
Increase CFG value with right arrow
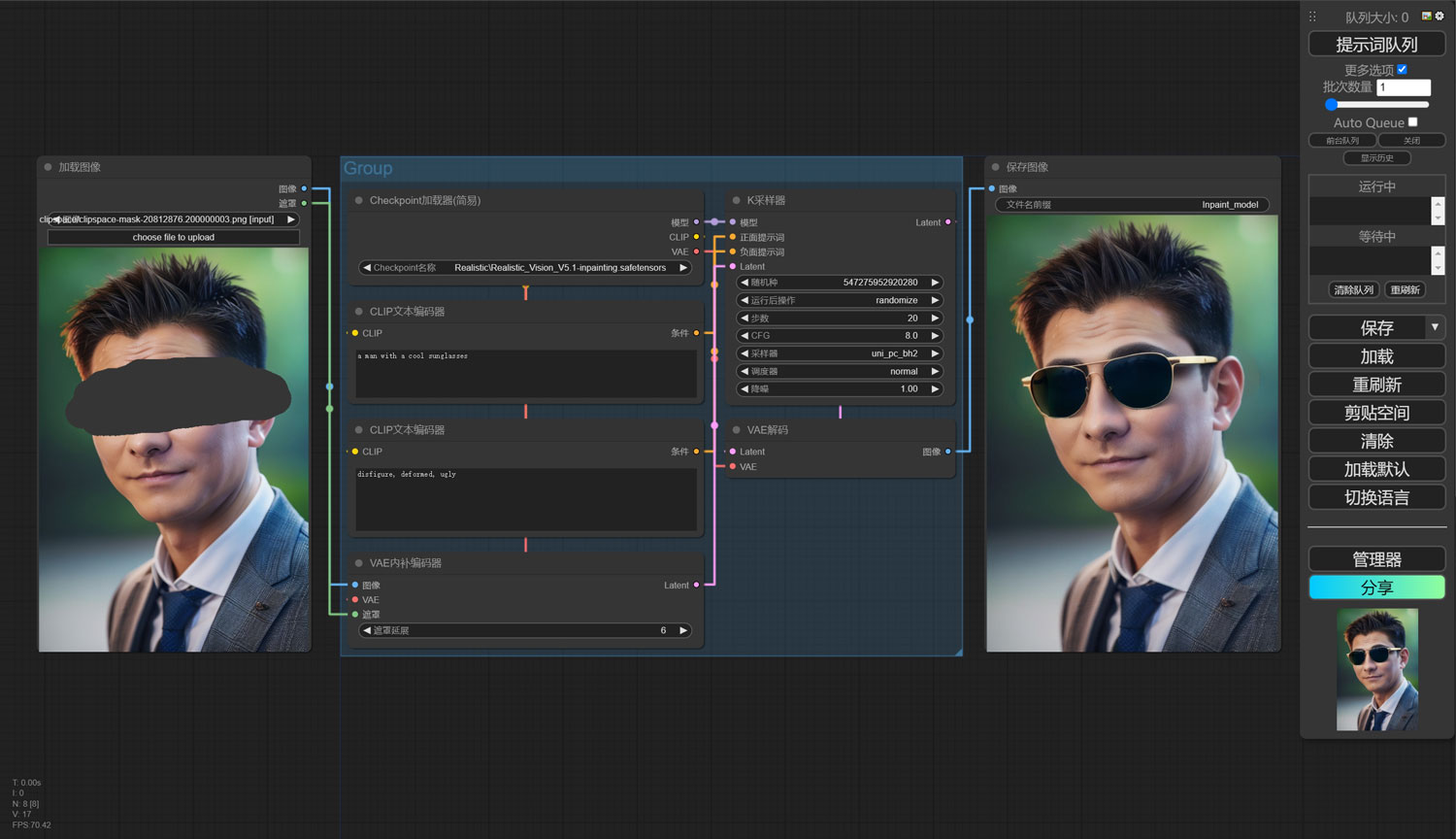click(935, 335)
